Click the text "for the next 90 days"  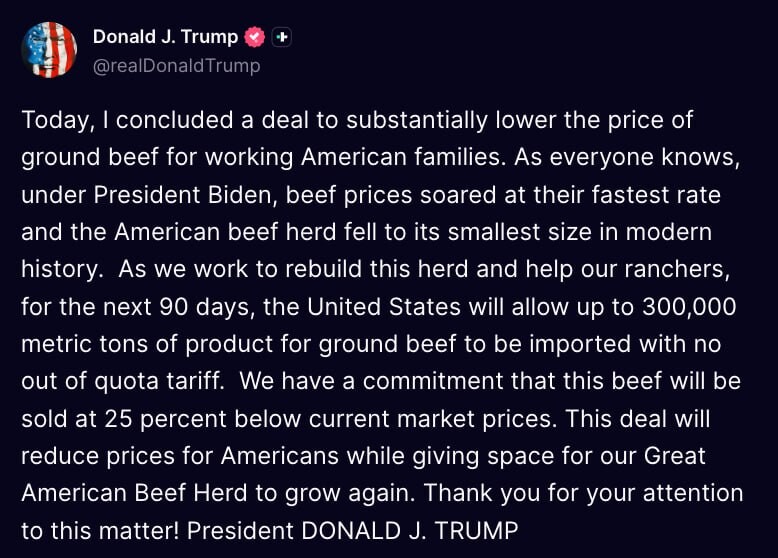137,307
